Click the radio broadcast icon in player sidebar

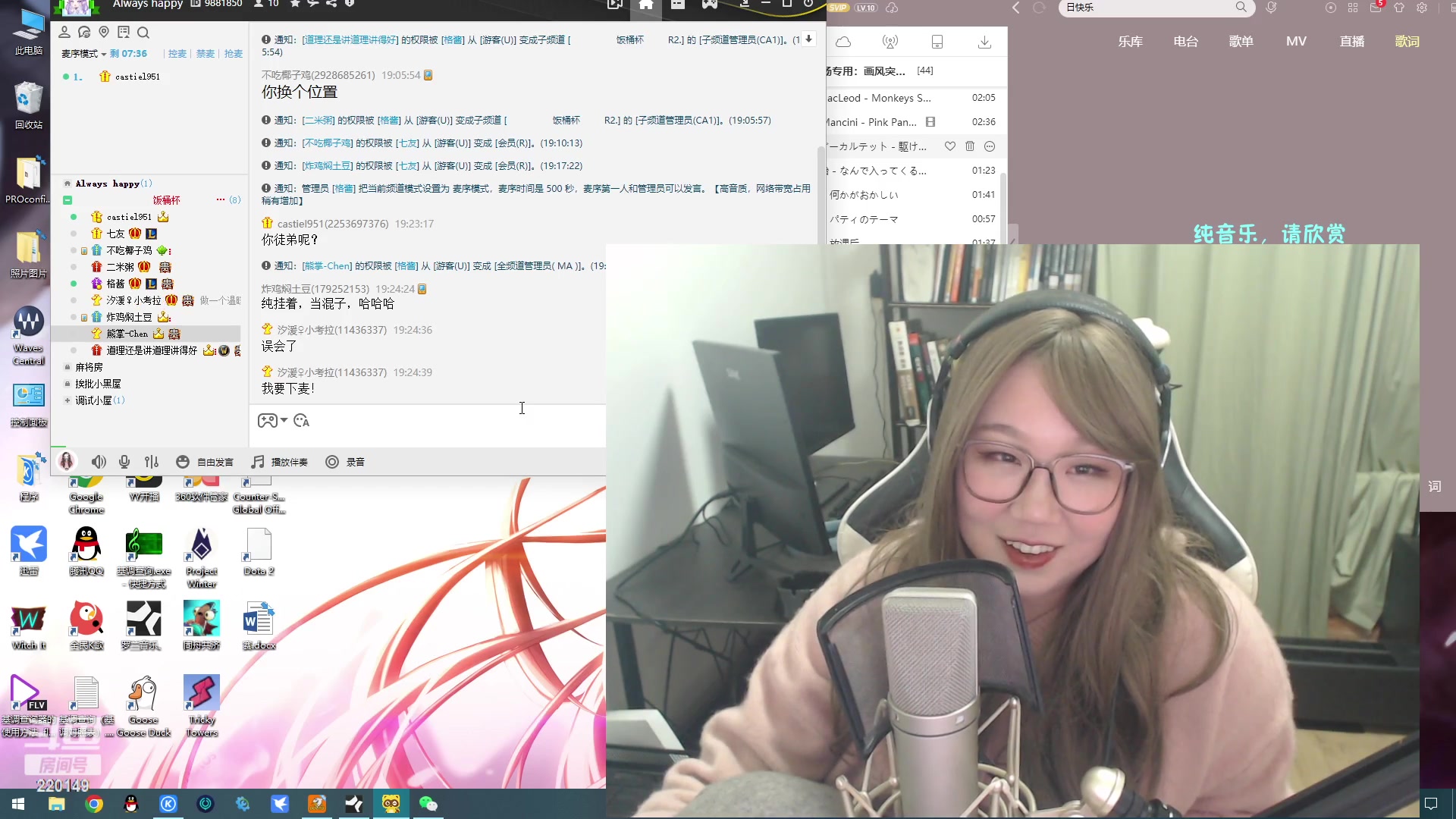click(x=890, y=42)
